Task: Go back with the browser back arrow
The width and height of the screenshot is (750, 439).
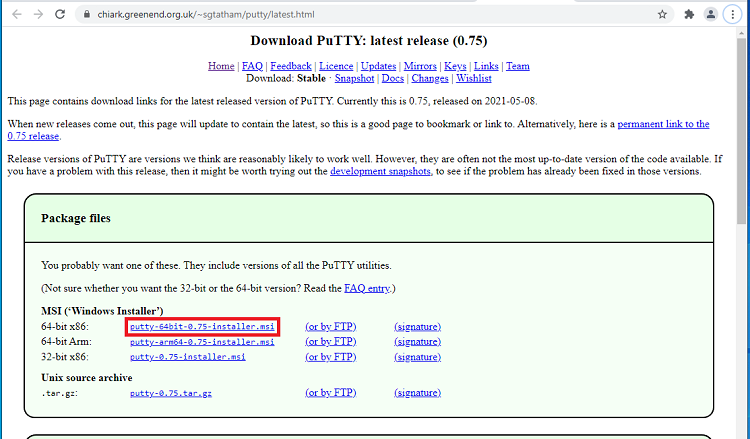Action: click(17, 14)
